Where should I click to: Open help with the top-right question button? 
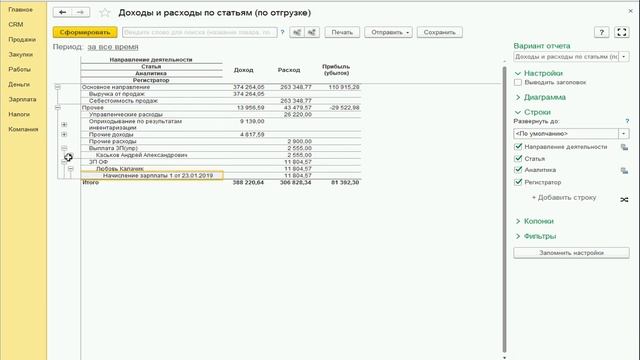point(601,32)
